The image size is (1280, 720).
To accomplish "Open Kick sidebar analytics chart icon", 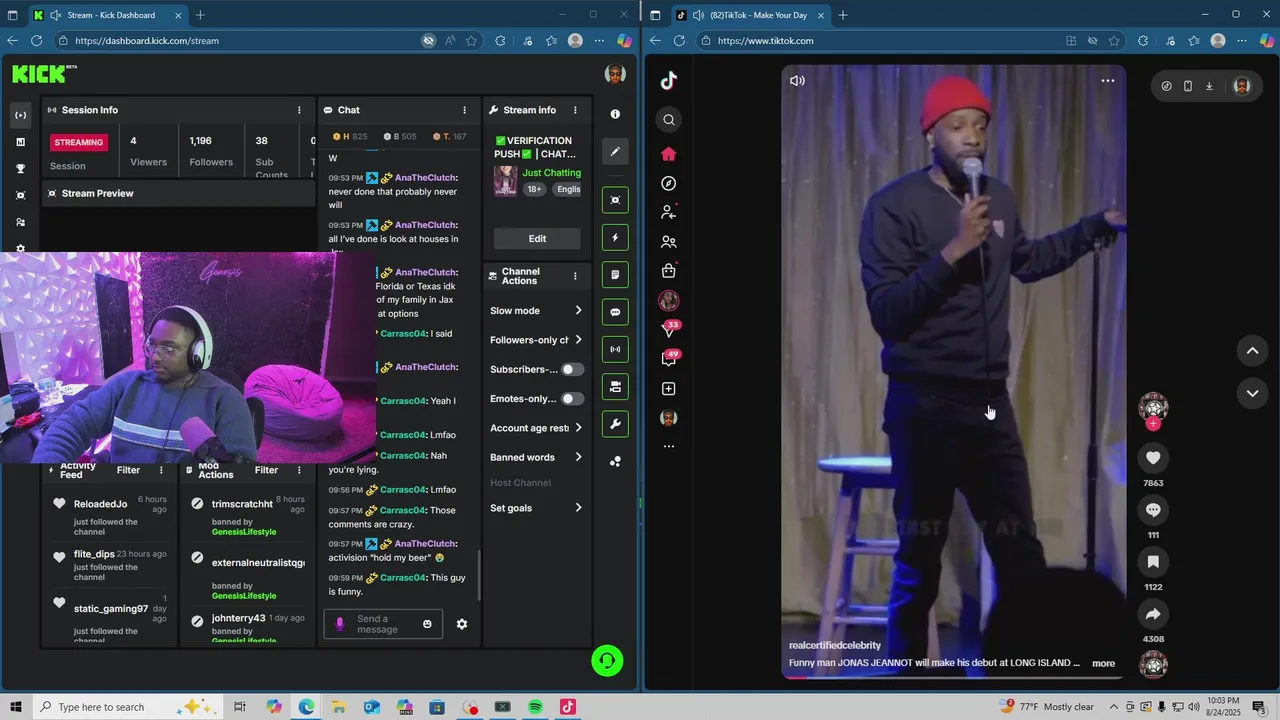I will click(20, 142).
